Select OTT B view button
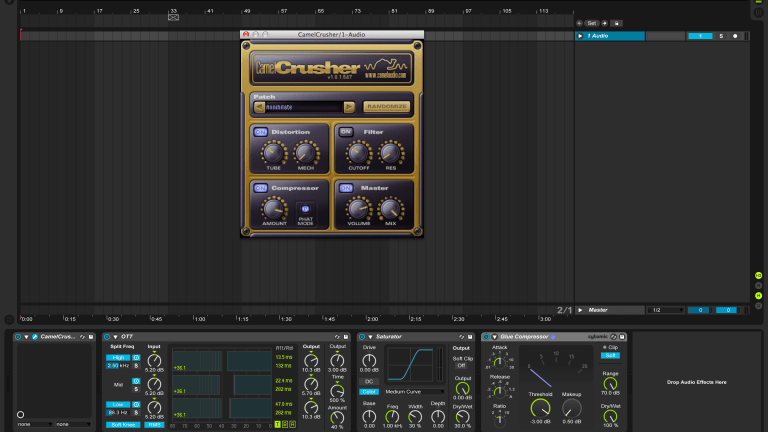Image resolution: width=768 pixels, height=432 pixels. (285, 424)
